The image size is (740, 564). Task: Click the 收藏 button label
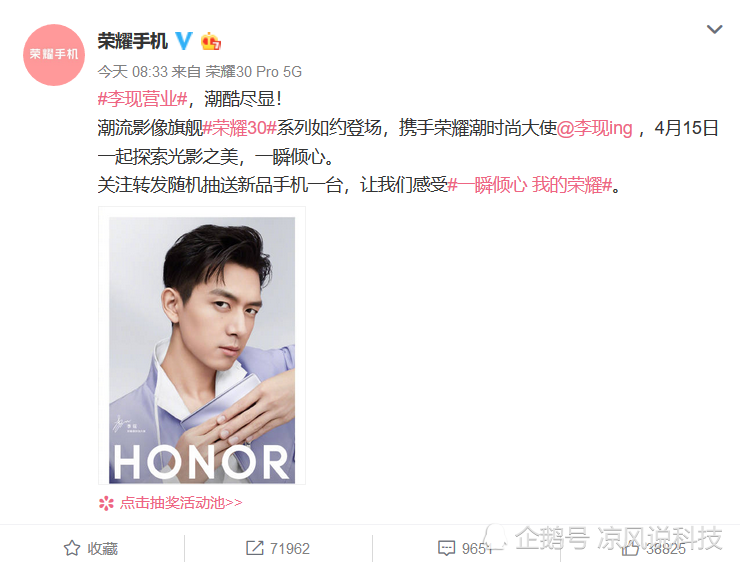point(102,548)
